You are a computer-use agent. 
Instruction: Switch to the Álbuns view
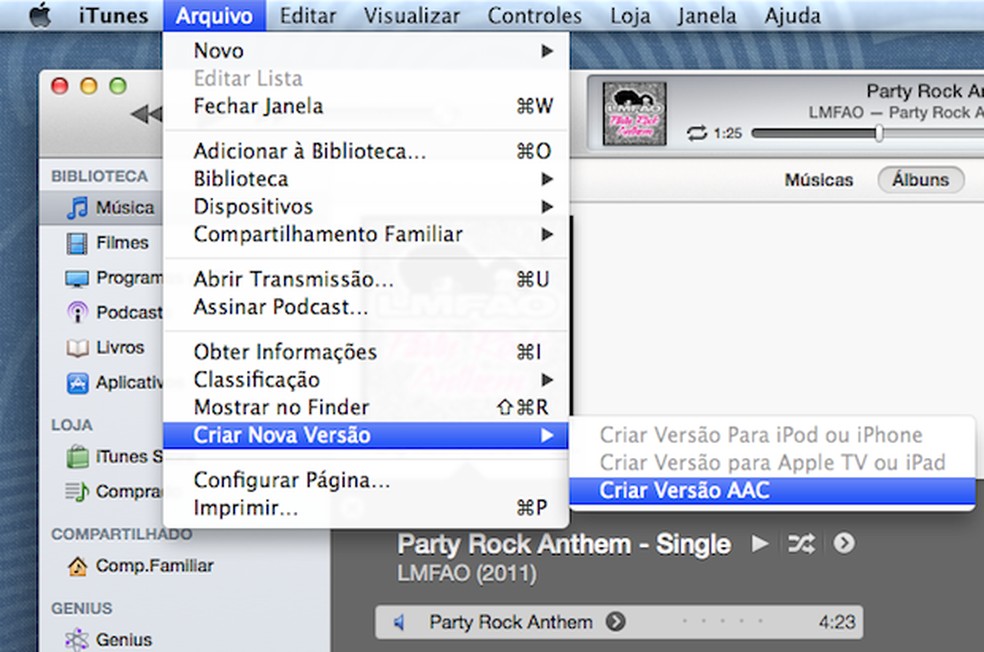pos(920,180)
